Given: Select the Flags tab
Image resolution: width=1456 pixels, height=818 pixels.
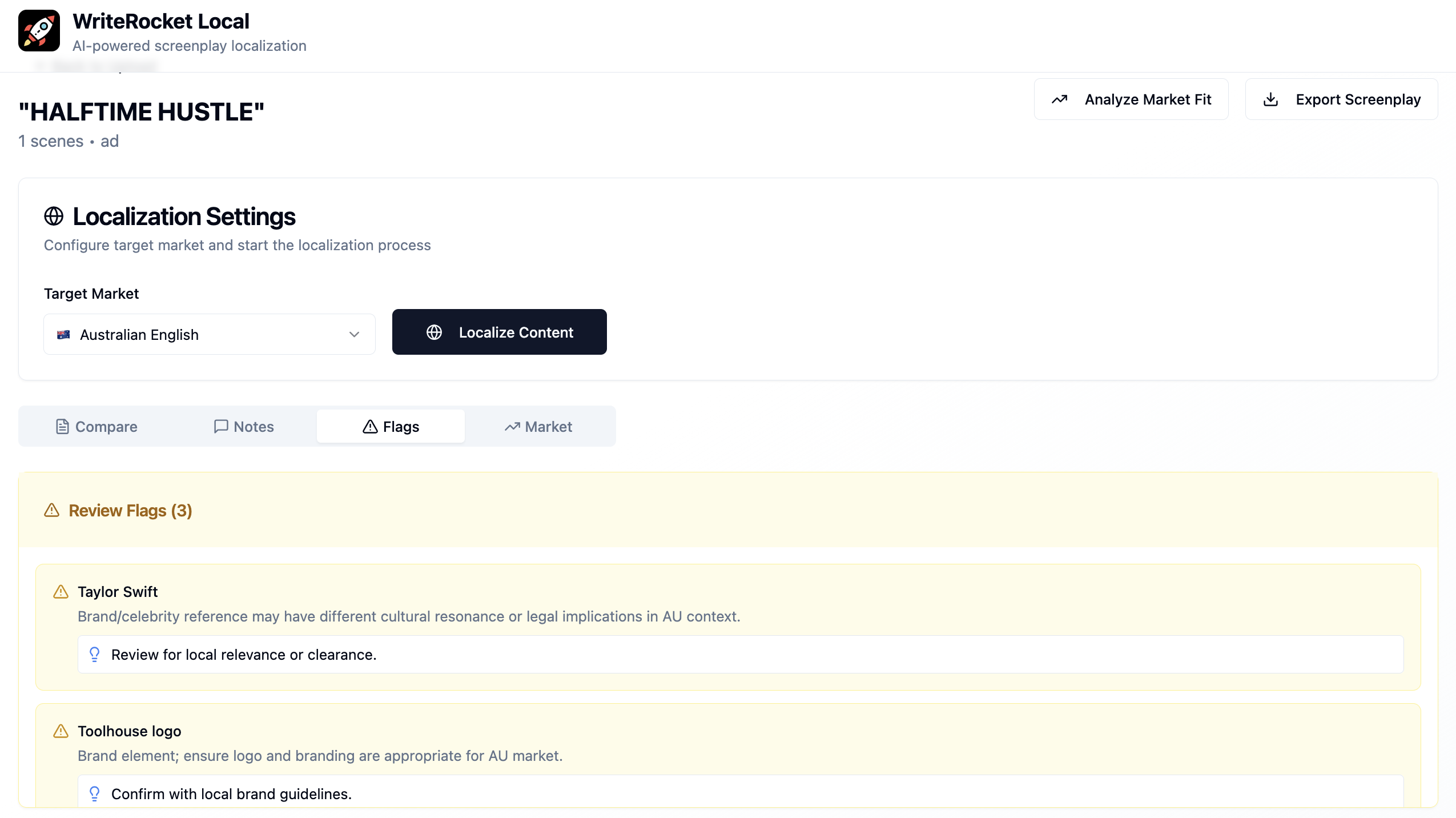Looking at the screenshot, I should pyautogui.click(x=391, y=427).
